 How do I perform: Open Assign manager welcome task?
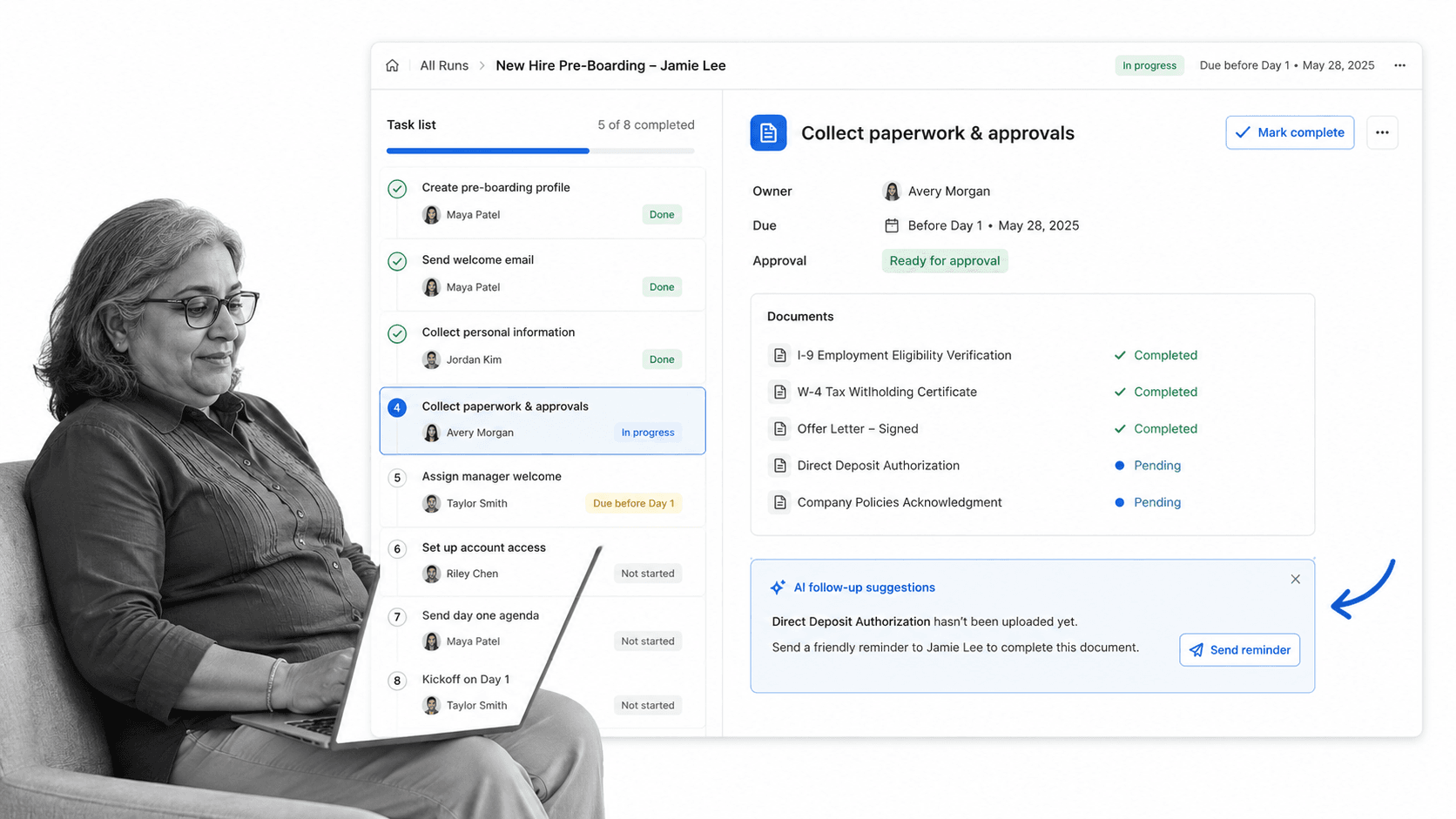coord(543,491)
